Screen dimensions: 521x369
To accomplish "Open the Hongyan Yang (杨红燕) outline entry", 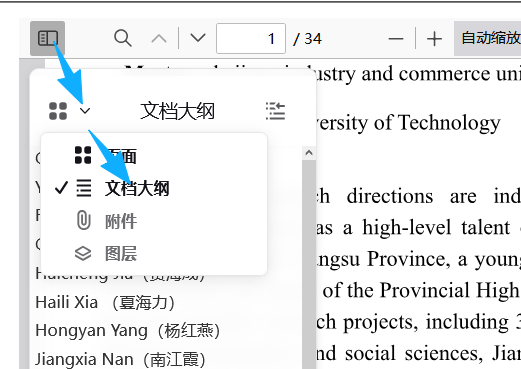I will (128, 331).
